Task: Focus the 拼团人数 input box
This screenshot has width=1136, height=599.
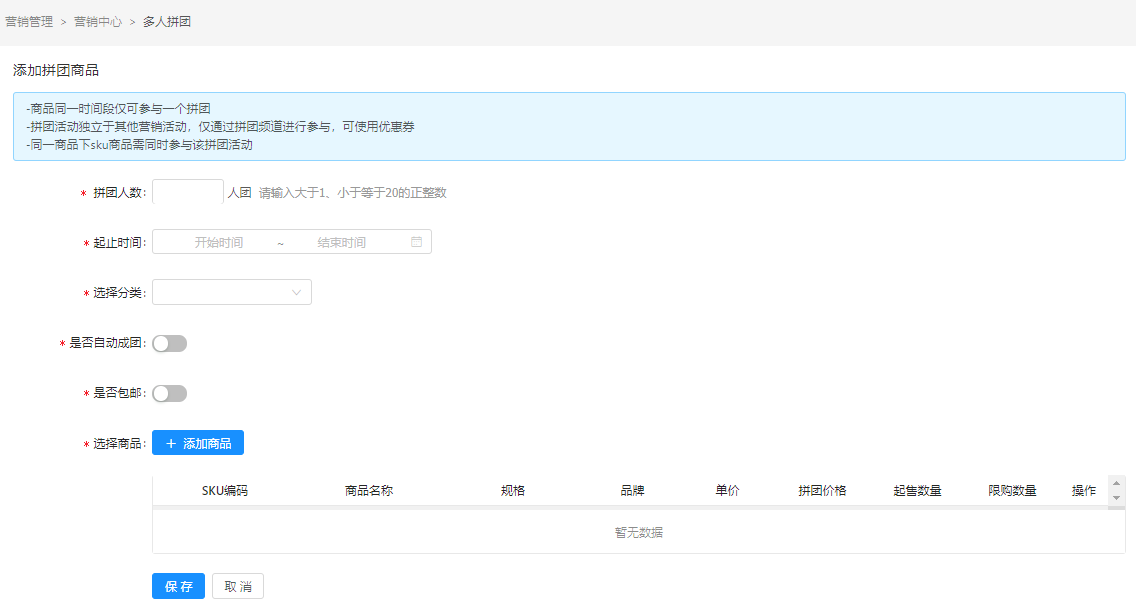Action: 188,192
